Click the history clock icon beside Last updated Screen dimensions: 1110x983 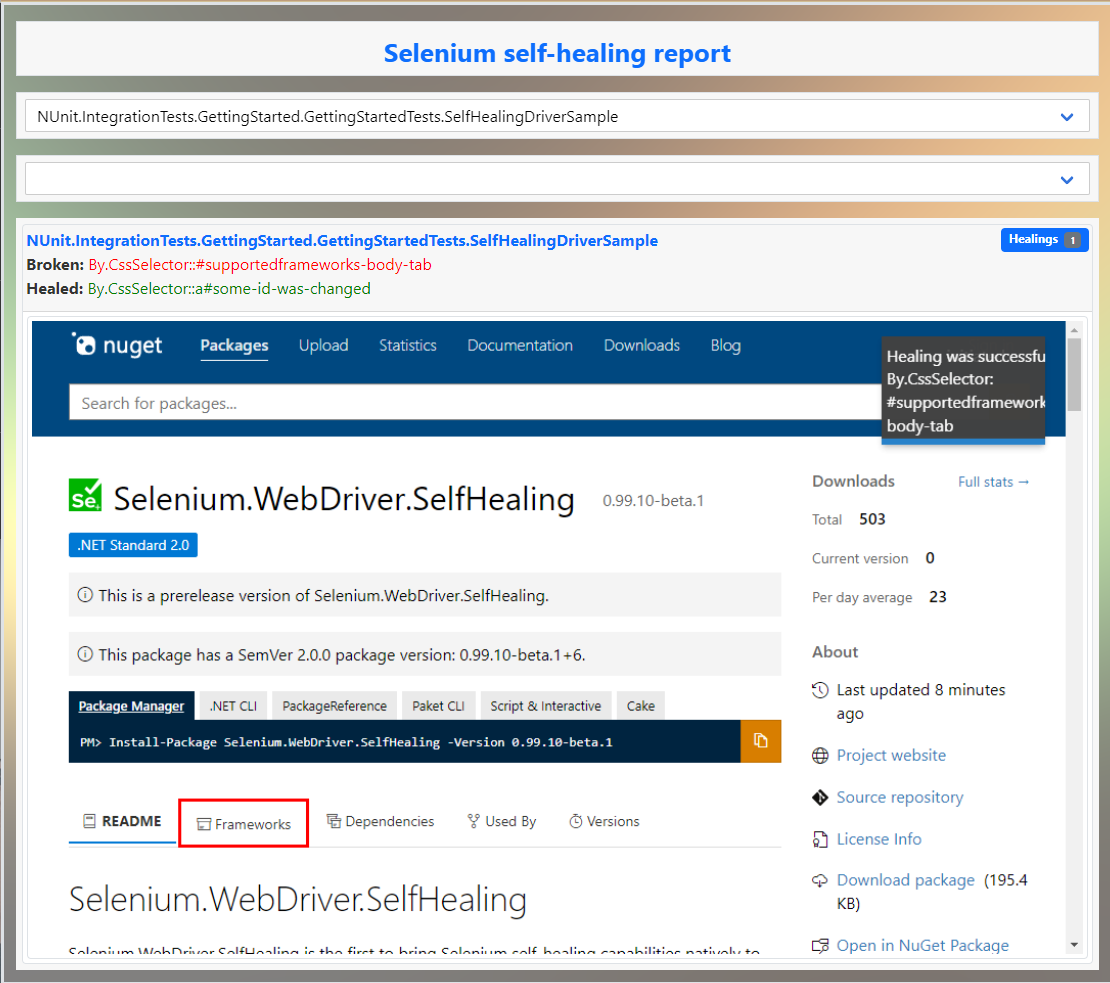820,690
